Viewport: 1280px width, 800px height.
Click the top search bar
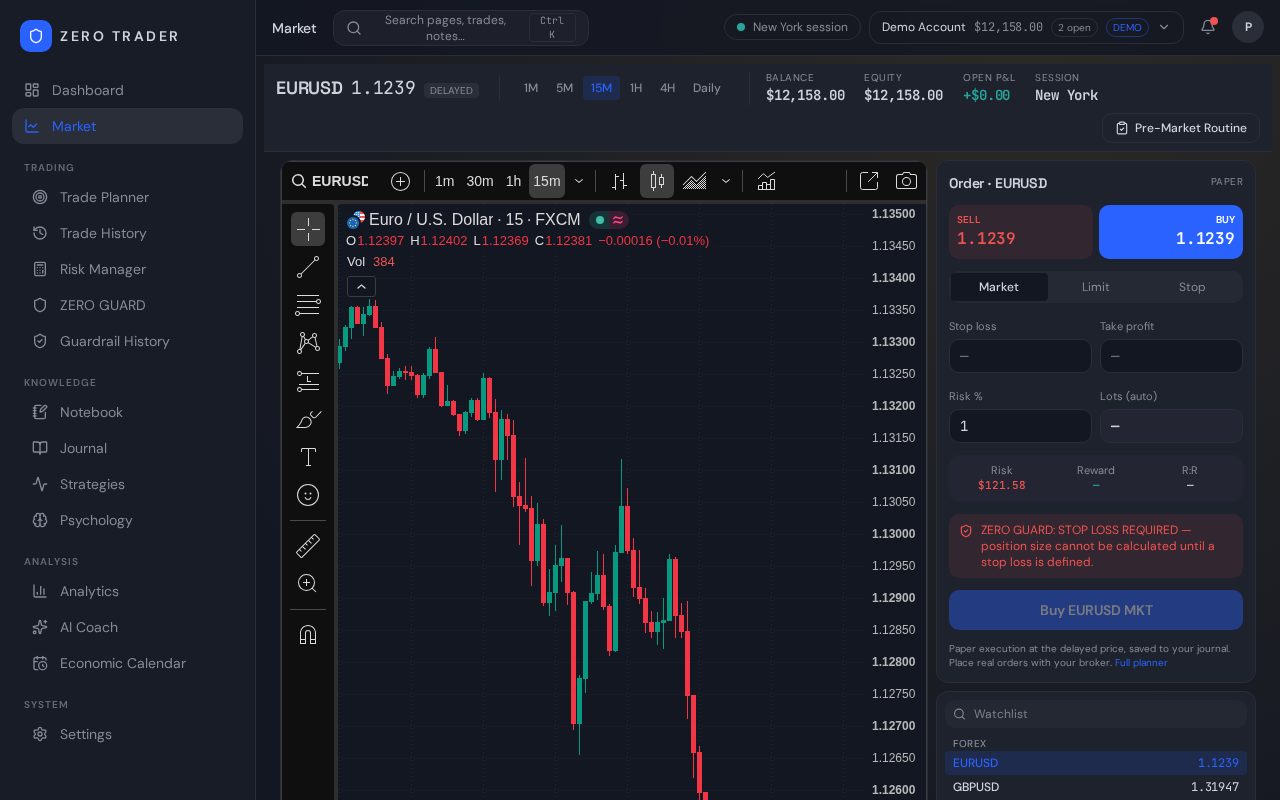[461, 28]
